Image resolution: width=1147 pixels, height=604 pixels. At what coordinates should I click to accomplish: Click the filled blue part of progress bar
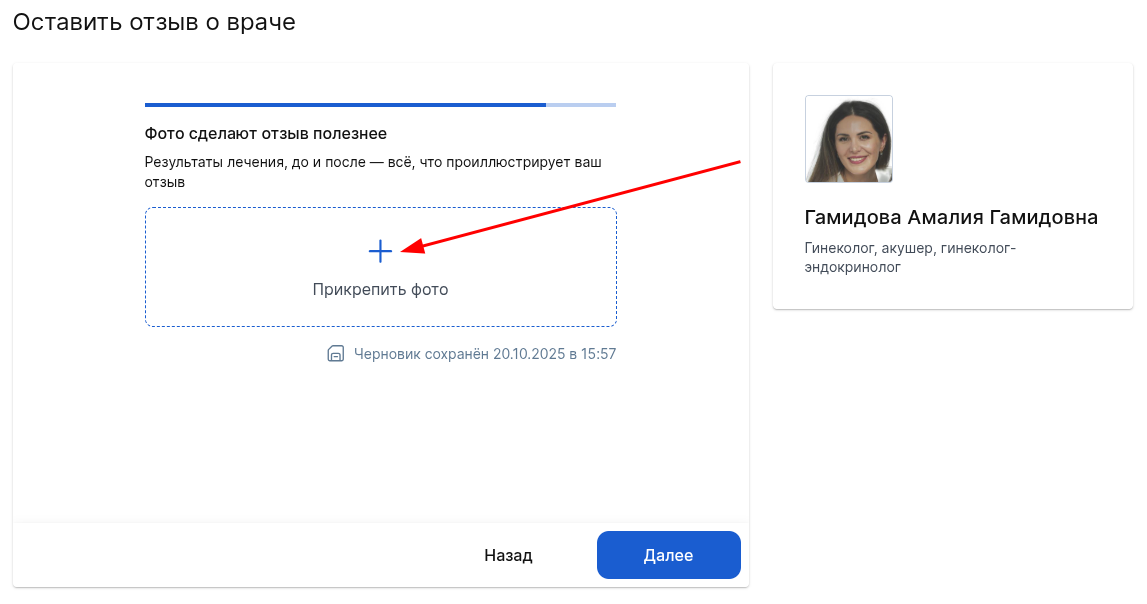pos(345,104)
